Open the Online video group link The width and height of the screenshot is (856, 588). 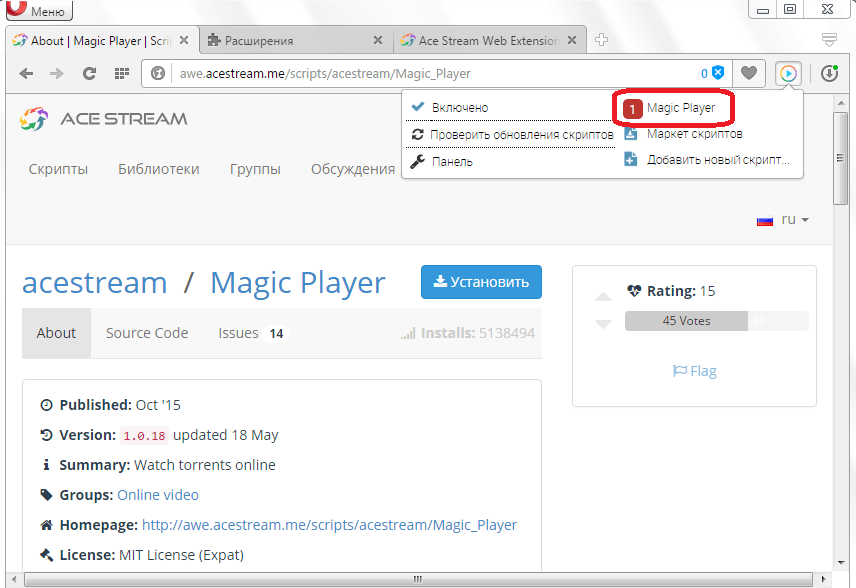tap(158, 495)
